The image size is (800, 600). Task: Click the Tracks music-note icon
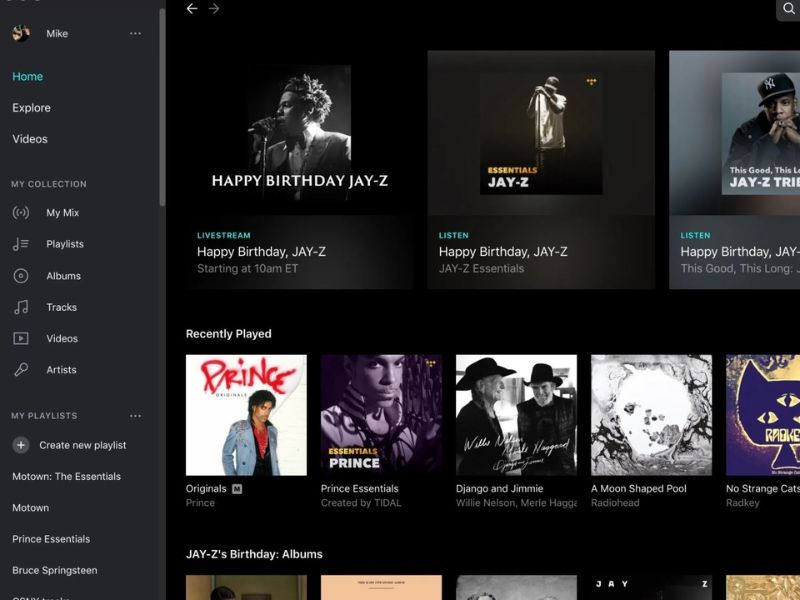pos(20,307)
